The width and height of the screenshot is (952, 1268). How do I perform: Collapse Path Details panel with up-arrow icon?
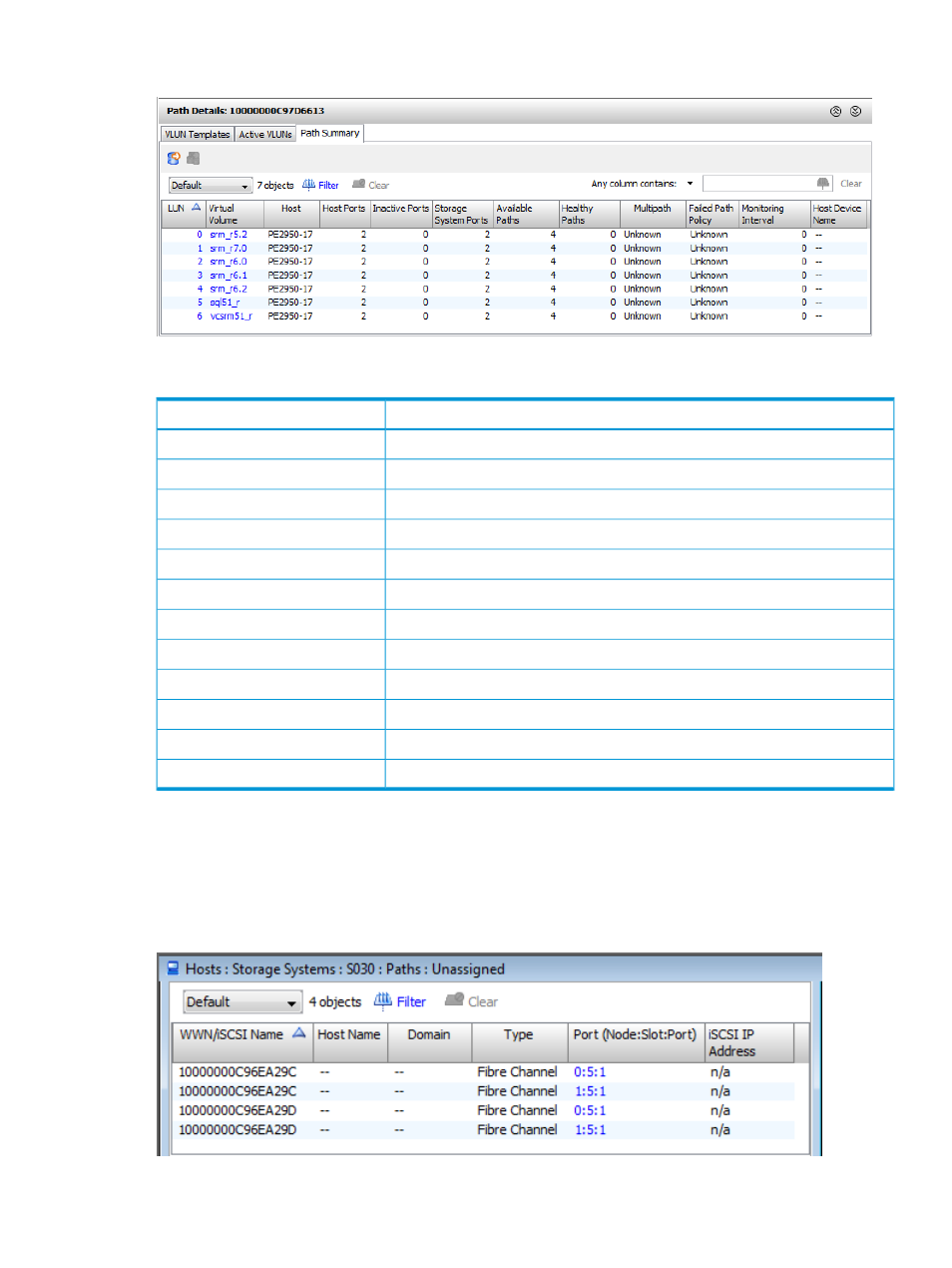[835, 111]
